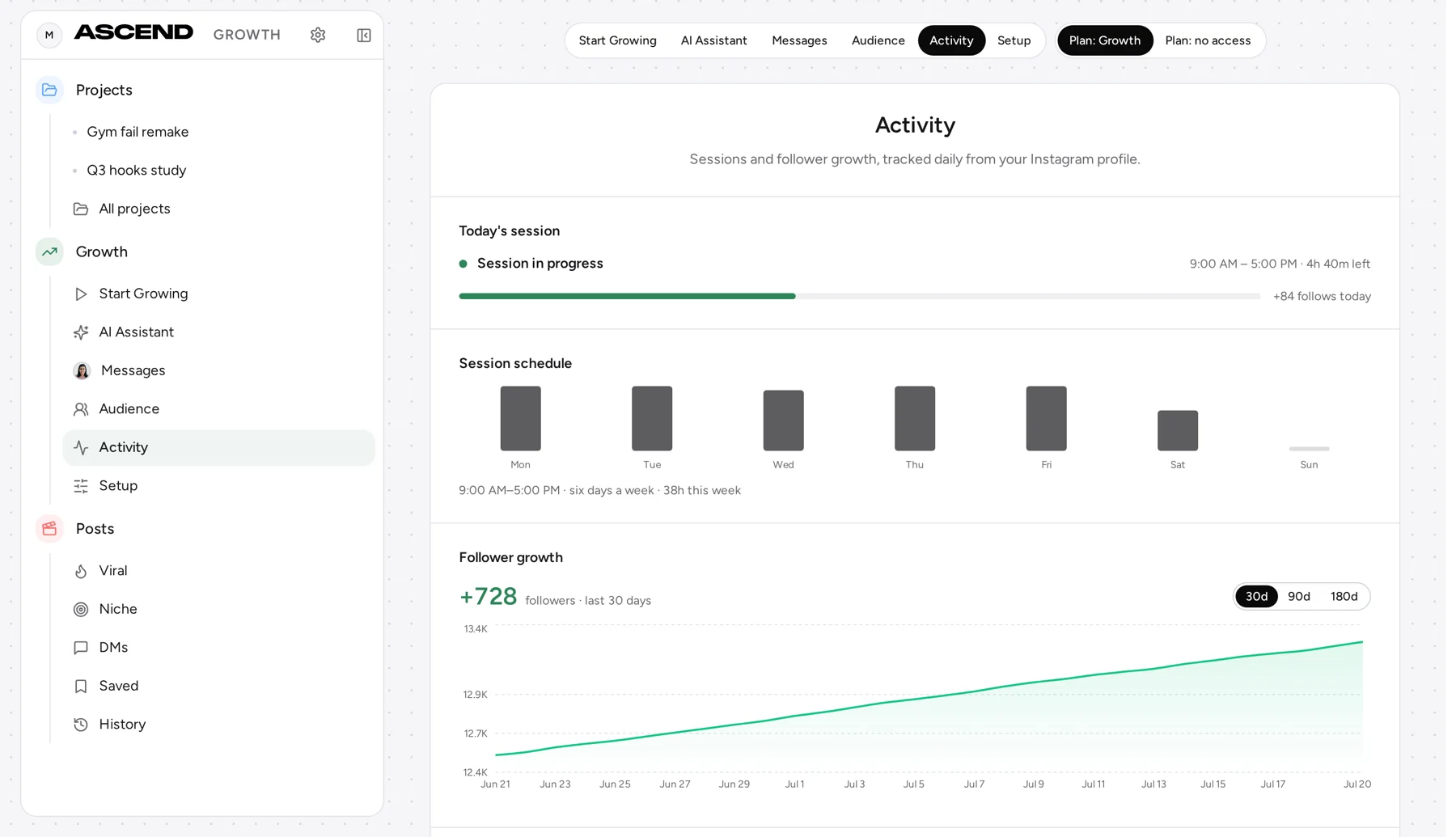Click the Sat schedule bar
Image resolution: width=1456 pixels, height=837 pixels.
1178,430
